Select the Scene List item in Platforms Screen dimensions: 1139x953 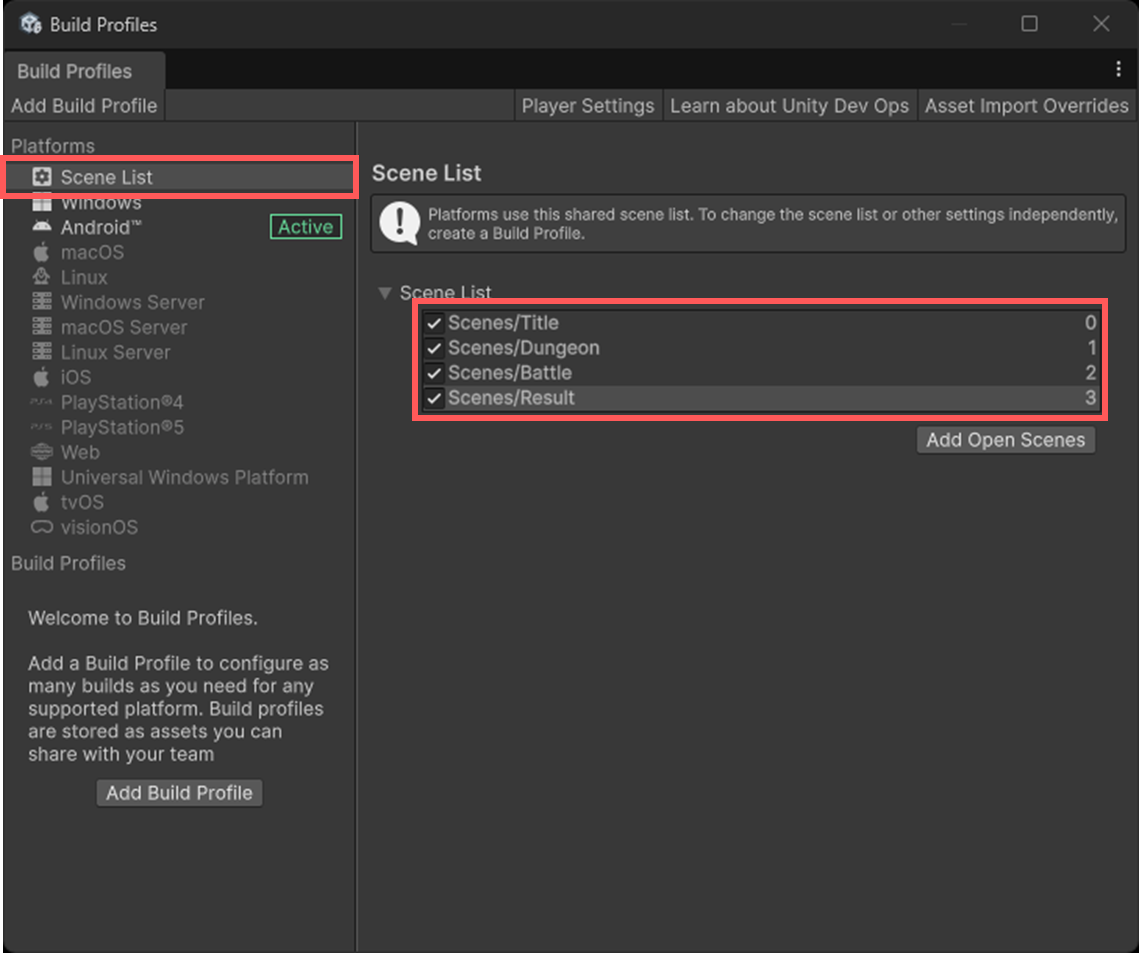pos(106,177)
